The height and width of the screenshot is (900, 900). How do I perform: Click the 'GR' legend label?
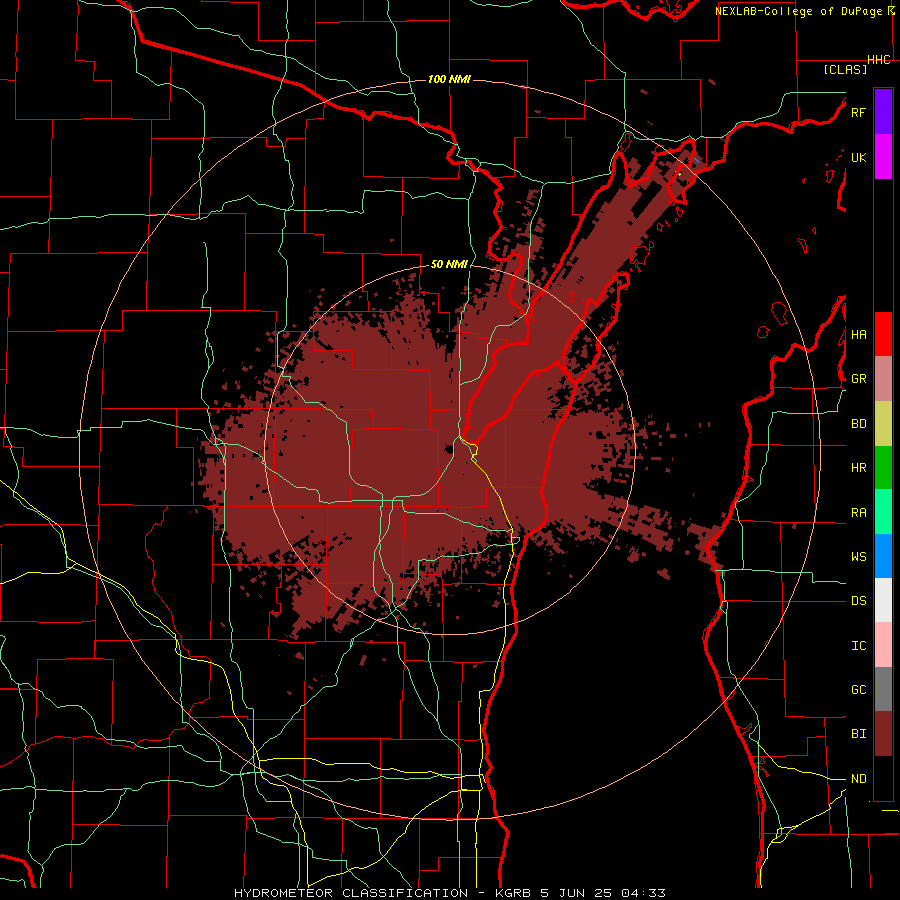click(x=858, y=379)
